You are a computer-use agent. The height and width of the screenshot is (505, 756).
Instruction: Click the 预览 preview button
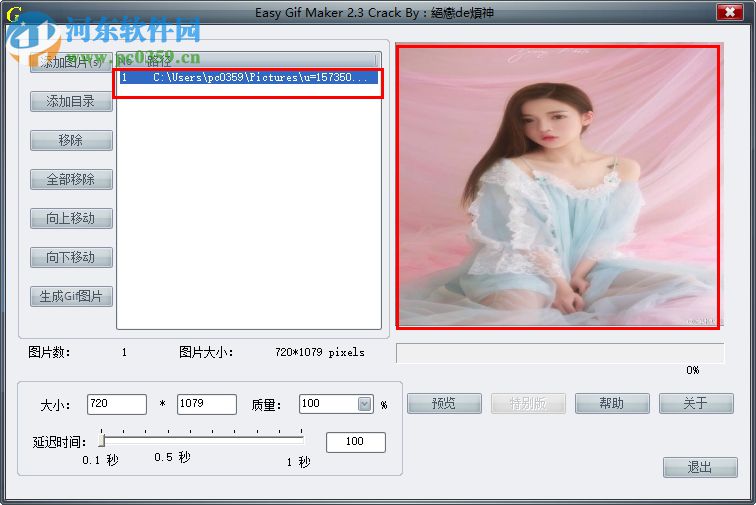click(x=445, y=404)
